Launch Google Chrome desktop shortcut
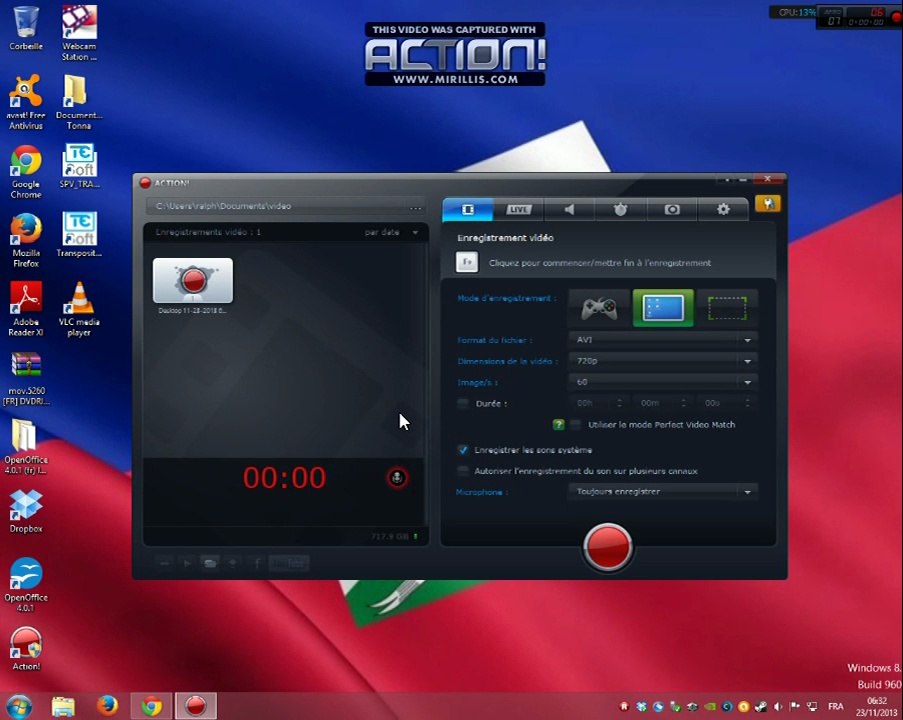Screen dimensions: 903x720 coord(26,171)
